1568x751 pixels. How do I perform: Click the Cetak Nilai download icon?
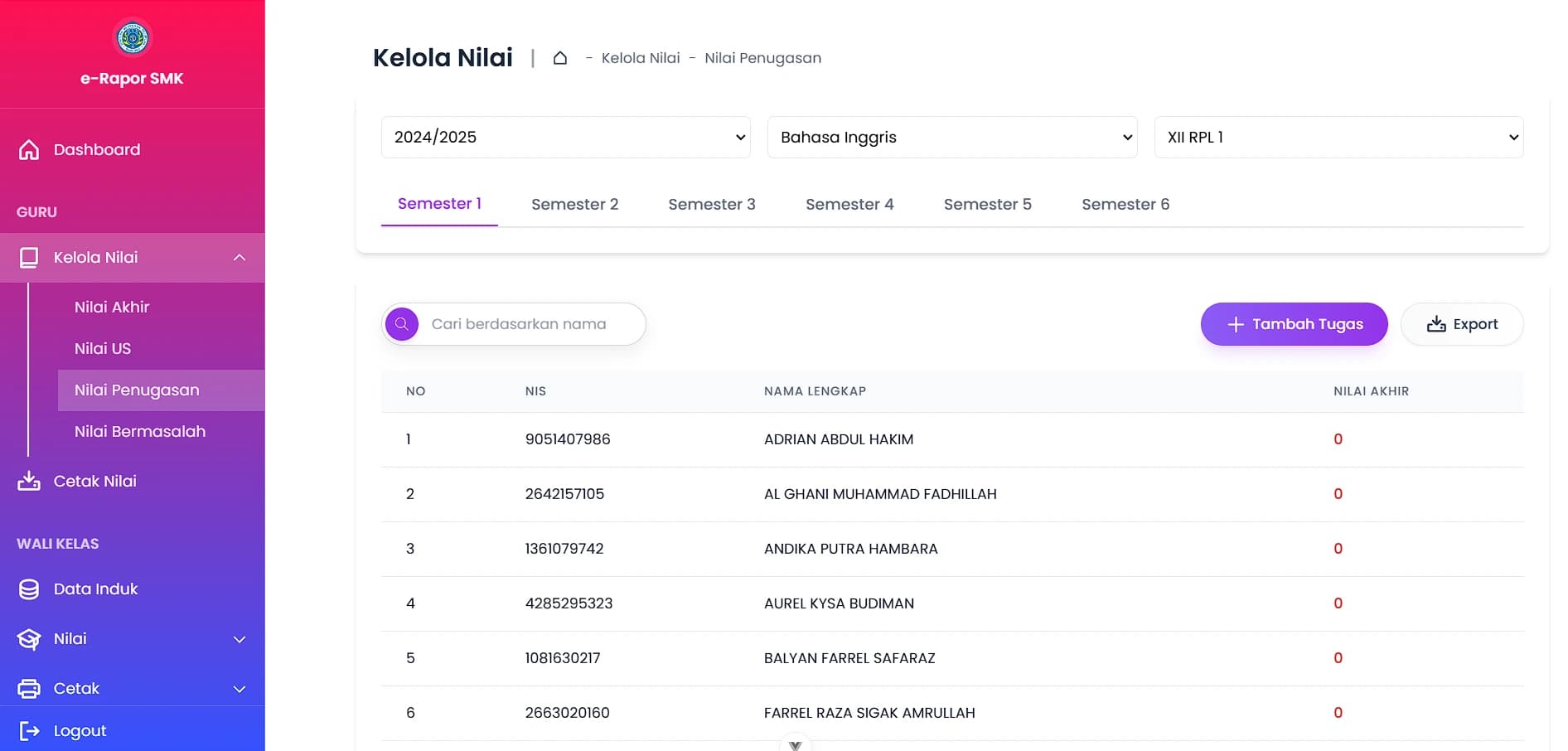(29, 482)
